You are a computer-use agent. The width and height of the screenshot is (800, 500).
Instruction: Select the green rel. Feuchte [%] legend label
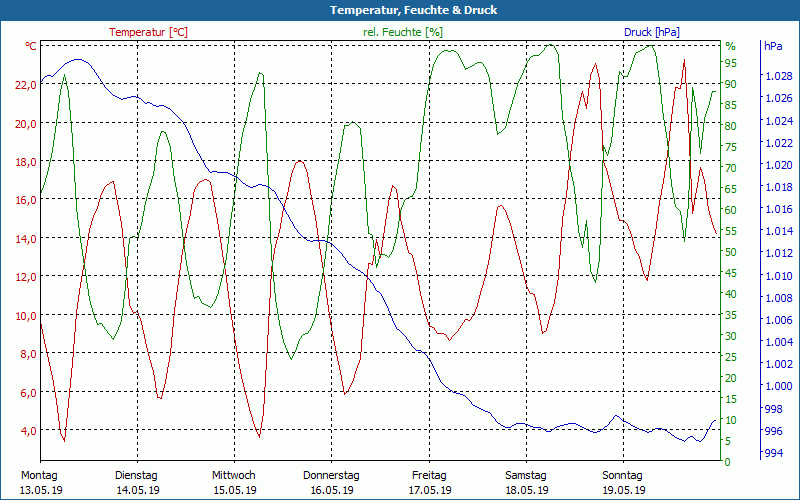tap(402, 32)
